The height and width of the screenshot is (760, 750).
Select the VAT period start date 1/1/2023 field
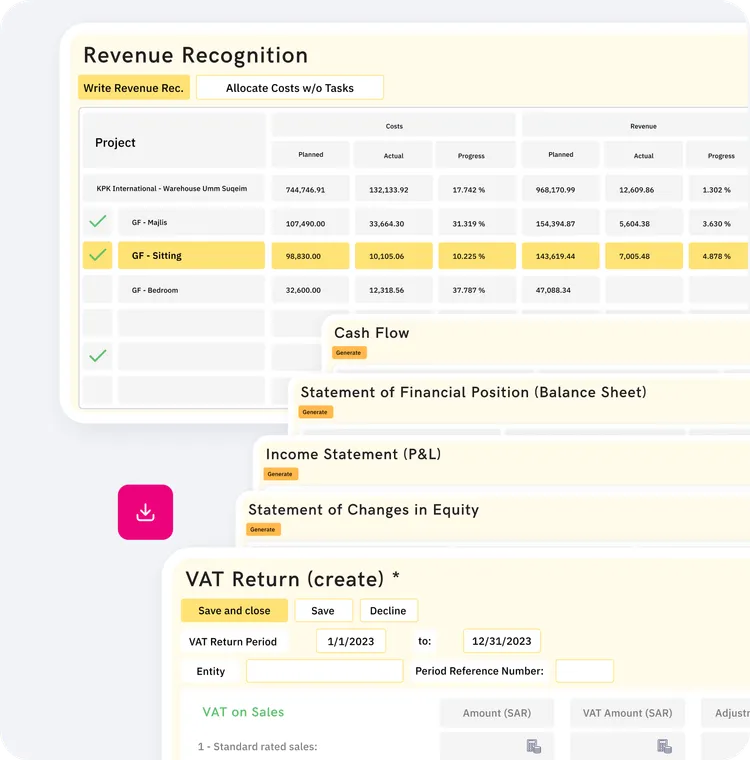[351, 641]
